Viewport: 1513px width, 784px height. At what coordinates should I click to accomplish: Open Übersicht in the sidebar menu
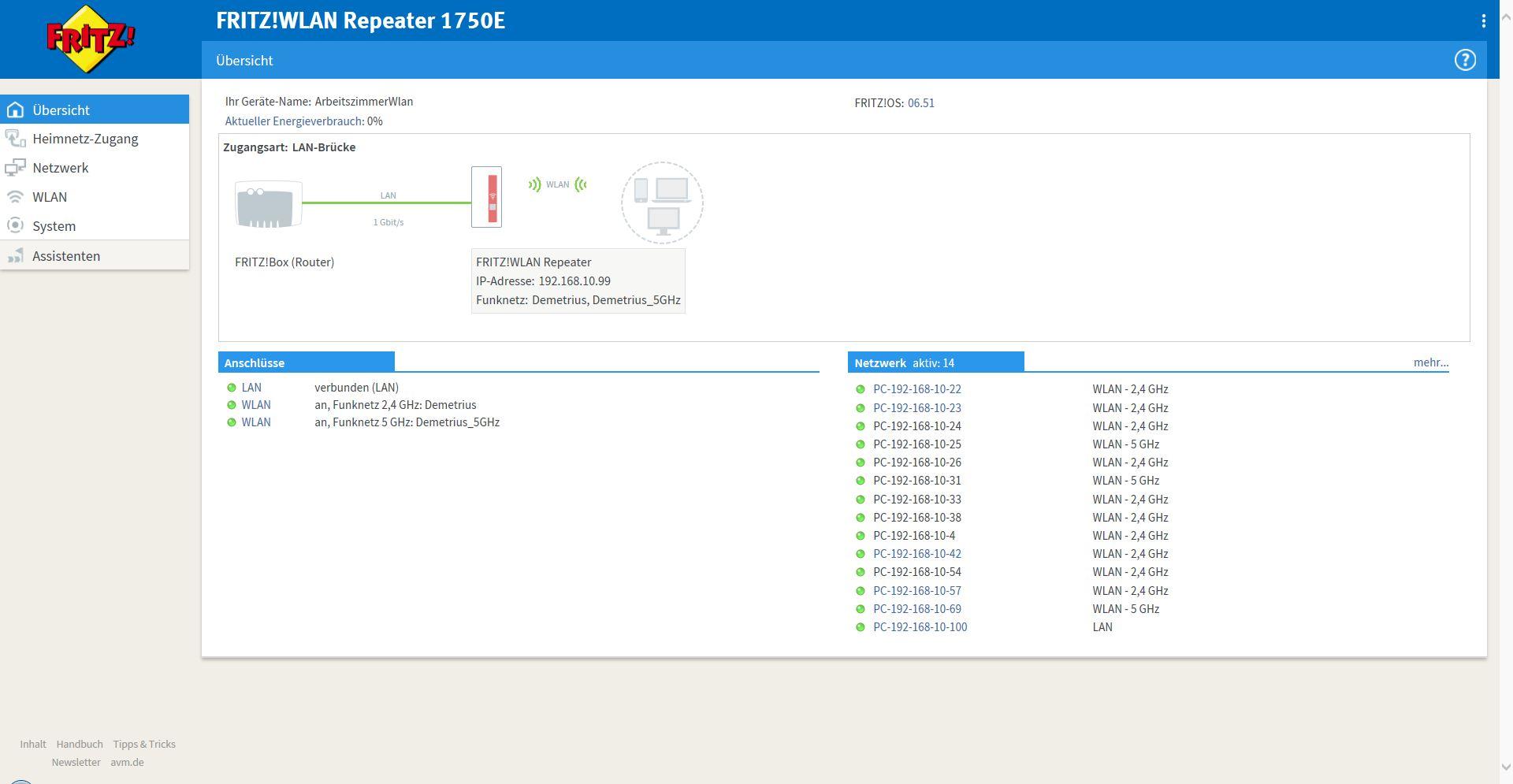pos(95,110)
